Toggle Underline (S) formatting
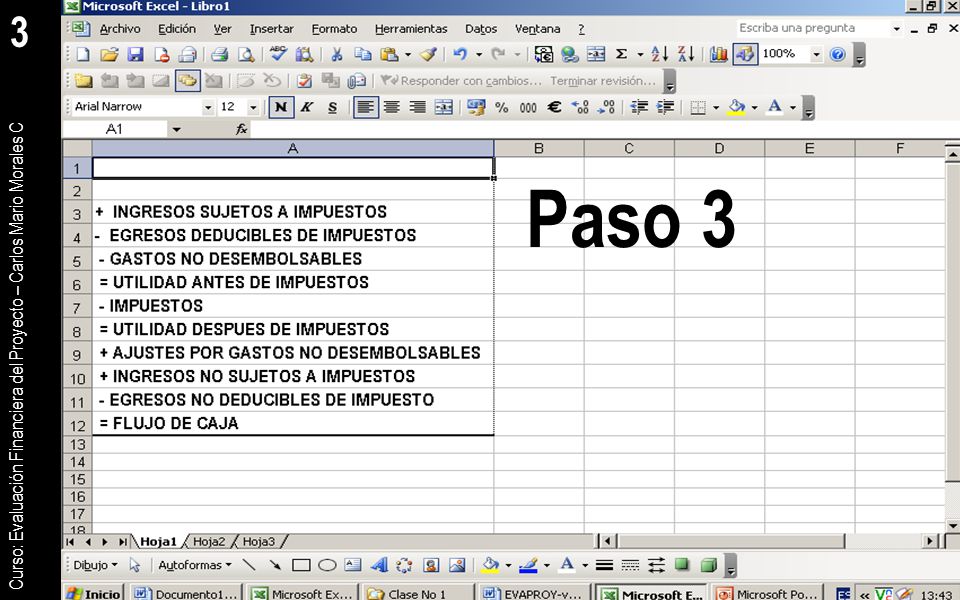The height and width of the screenshot is (600, 960). (332, 108)
